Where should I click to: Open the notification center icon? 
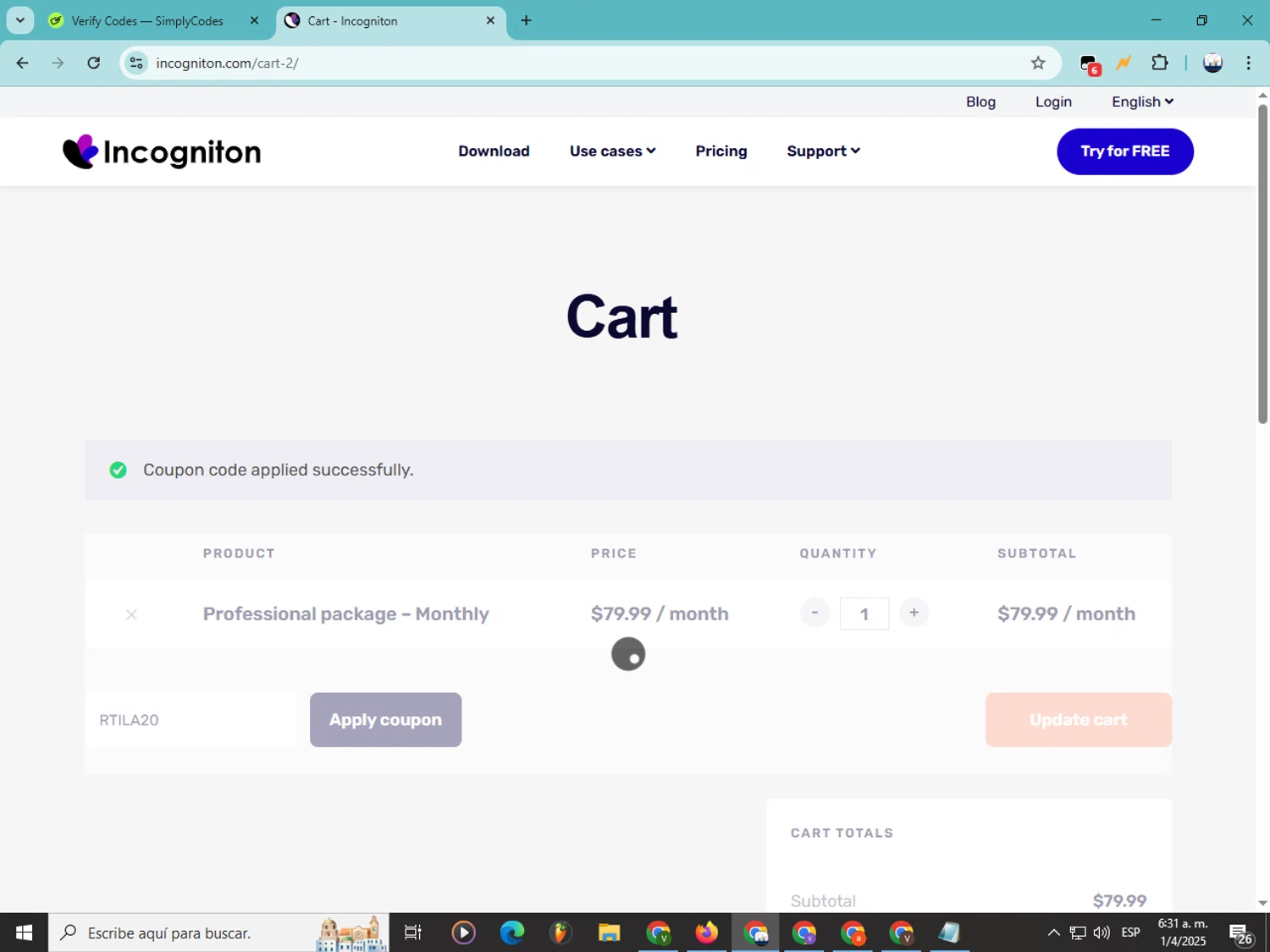pyautogui.click(x=1241, y=933)
